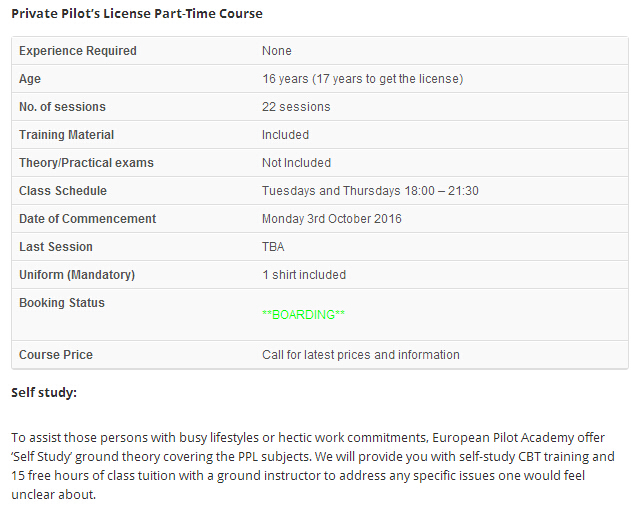Viewport: 641px width, 510px height.
Task: Click the green **BOARDING** booking status text
Action: point(303,315)
